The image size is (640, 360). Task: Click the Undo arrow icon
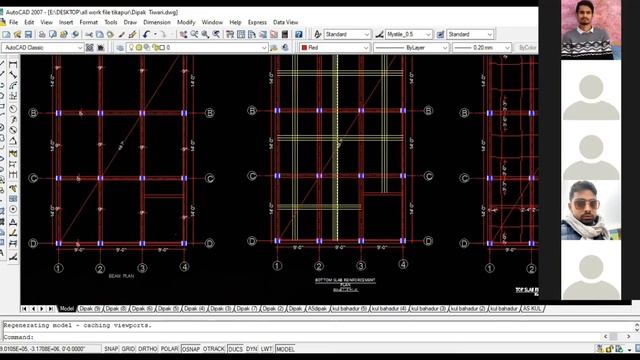tap(146, 34)
